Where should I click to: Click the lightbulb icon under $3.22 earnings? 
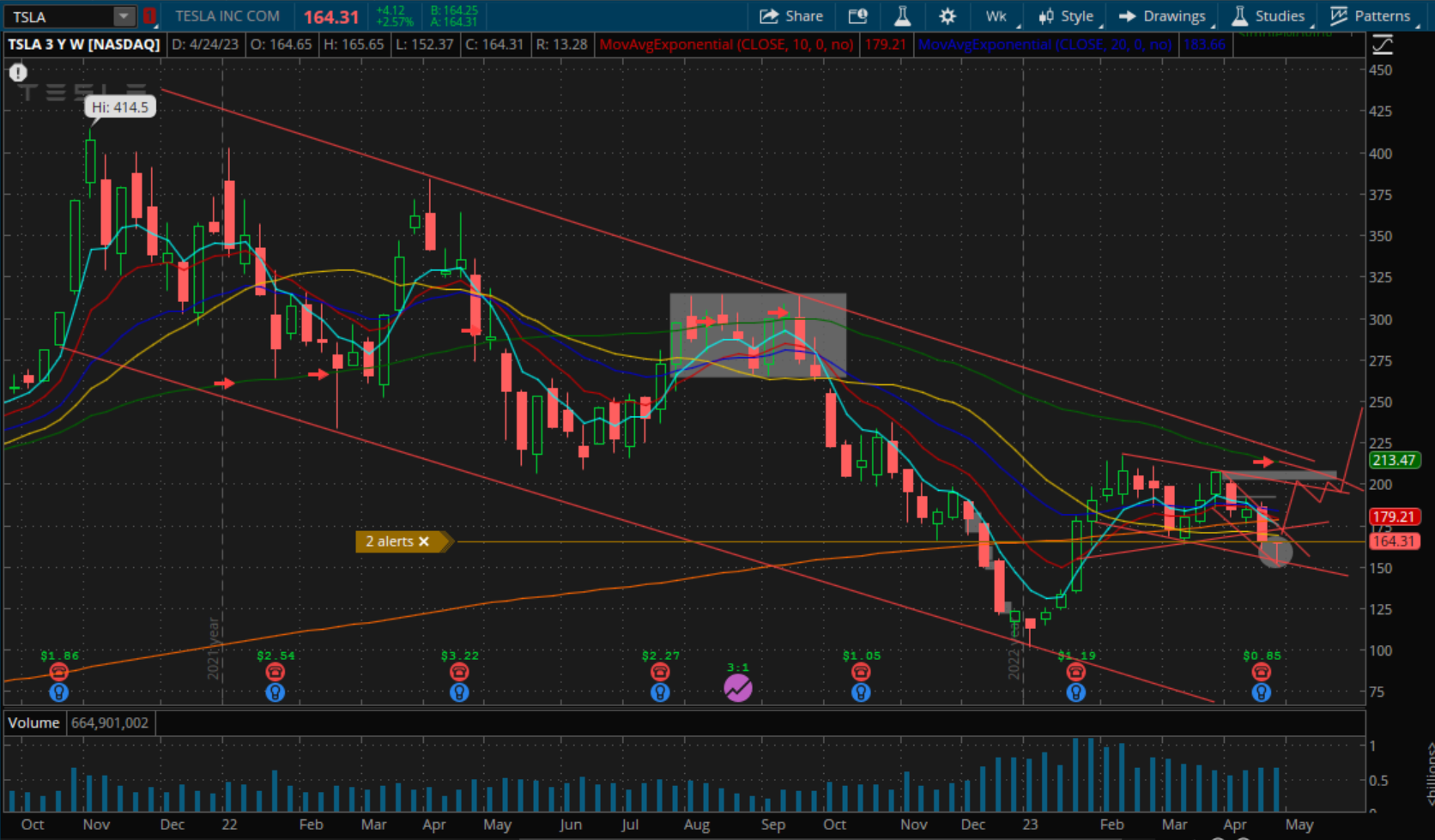459,692
